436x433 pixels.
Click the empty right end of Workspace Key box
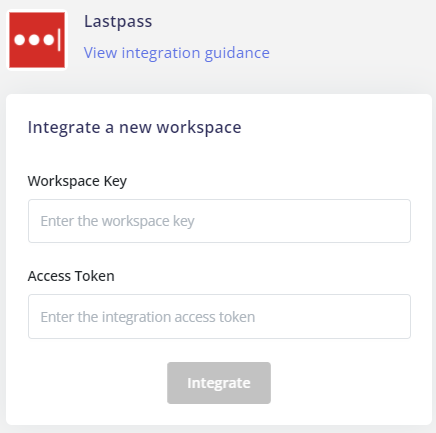click(x=333, y=221)
